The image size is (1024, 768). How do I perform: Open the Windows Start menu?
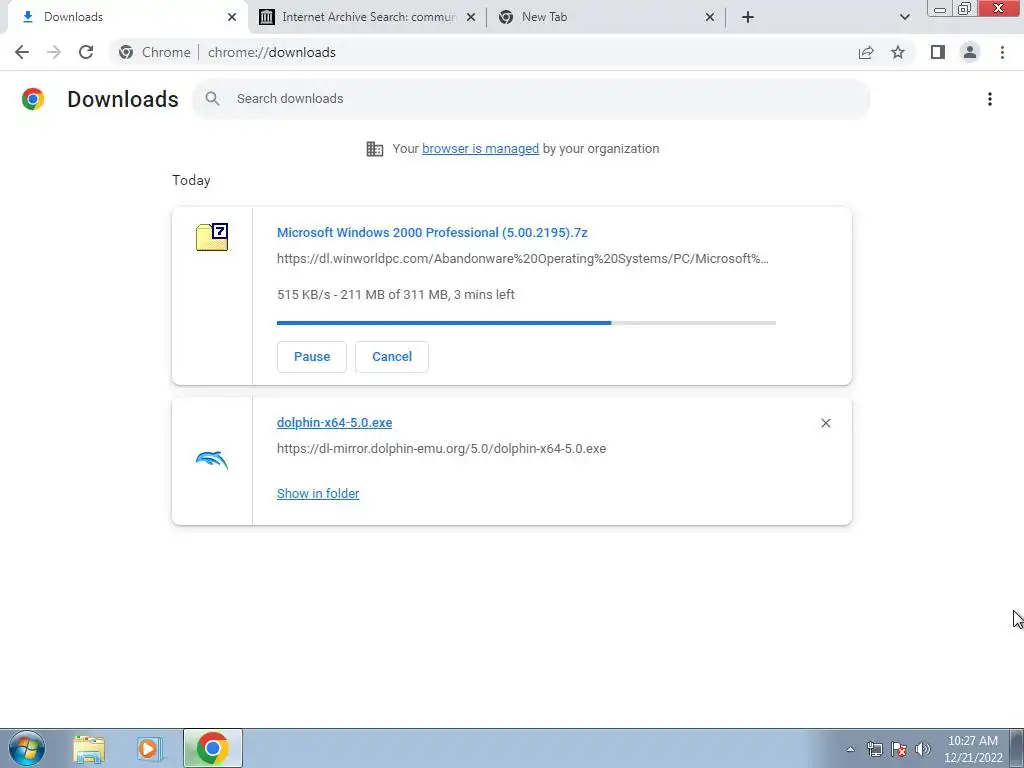[x=27, y=748]
